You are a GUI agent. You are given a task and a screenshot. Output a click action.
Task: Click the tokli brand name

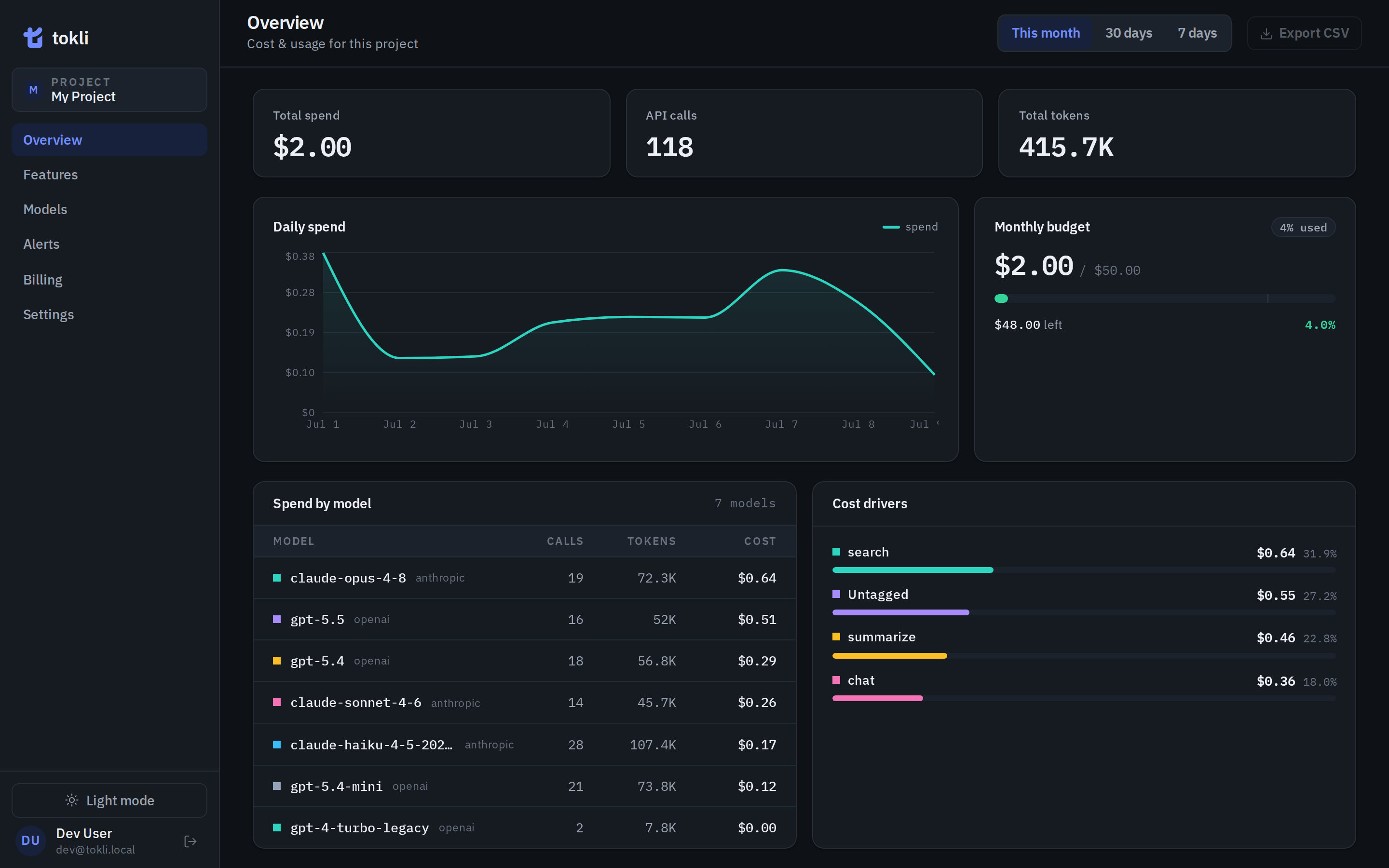point(70,38)
